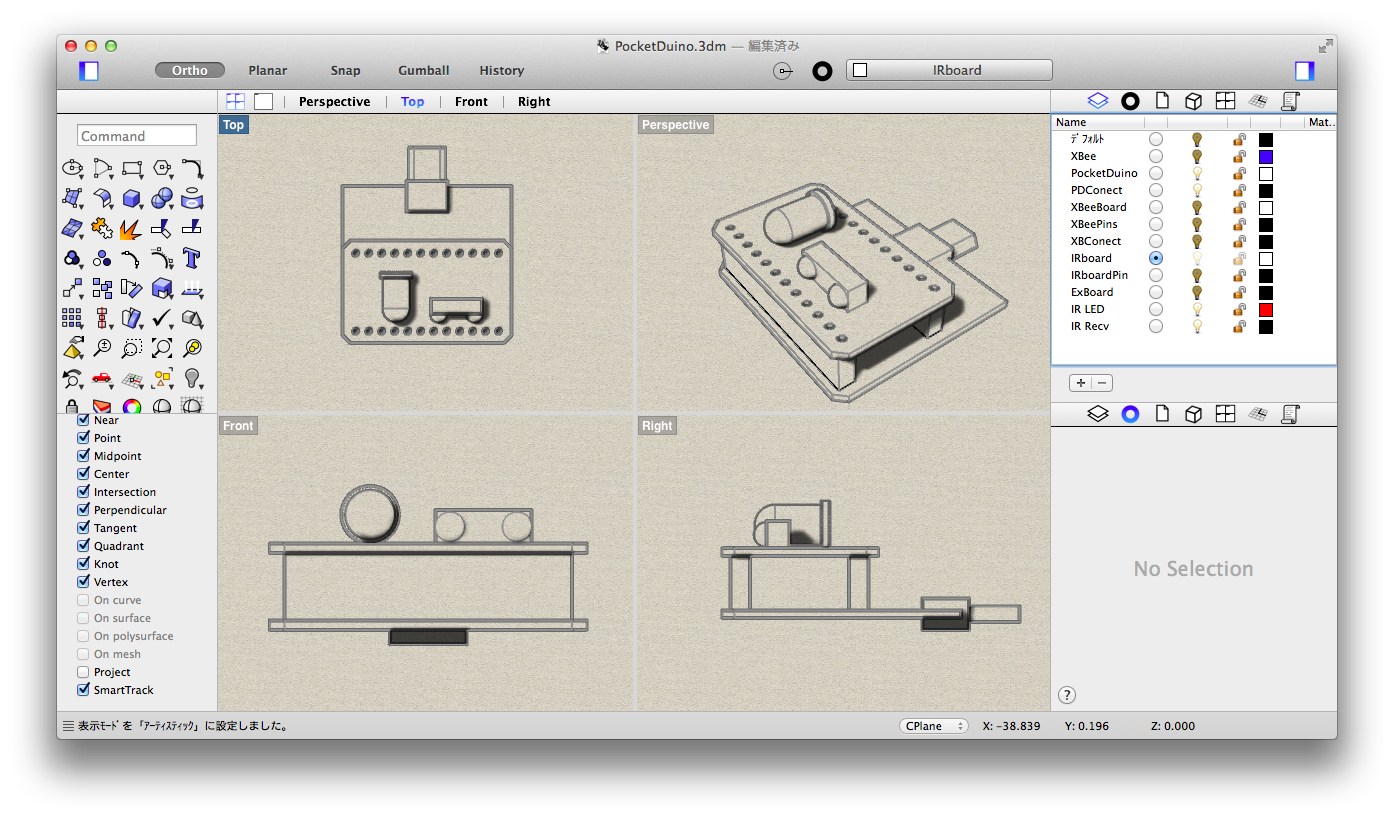Disable the Midpoint object snap checkbox
This screenshot has width=1394, height=818.
[x=84, y=456]
